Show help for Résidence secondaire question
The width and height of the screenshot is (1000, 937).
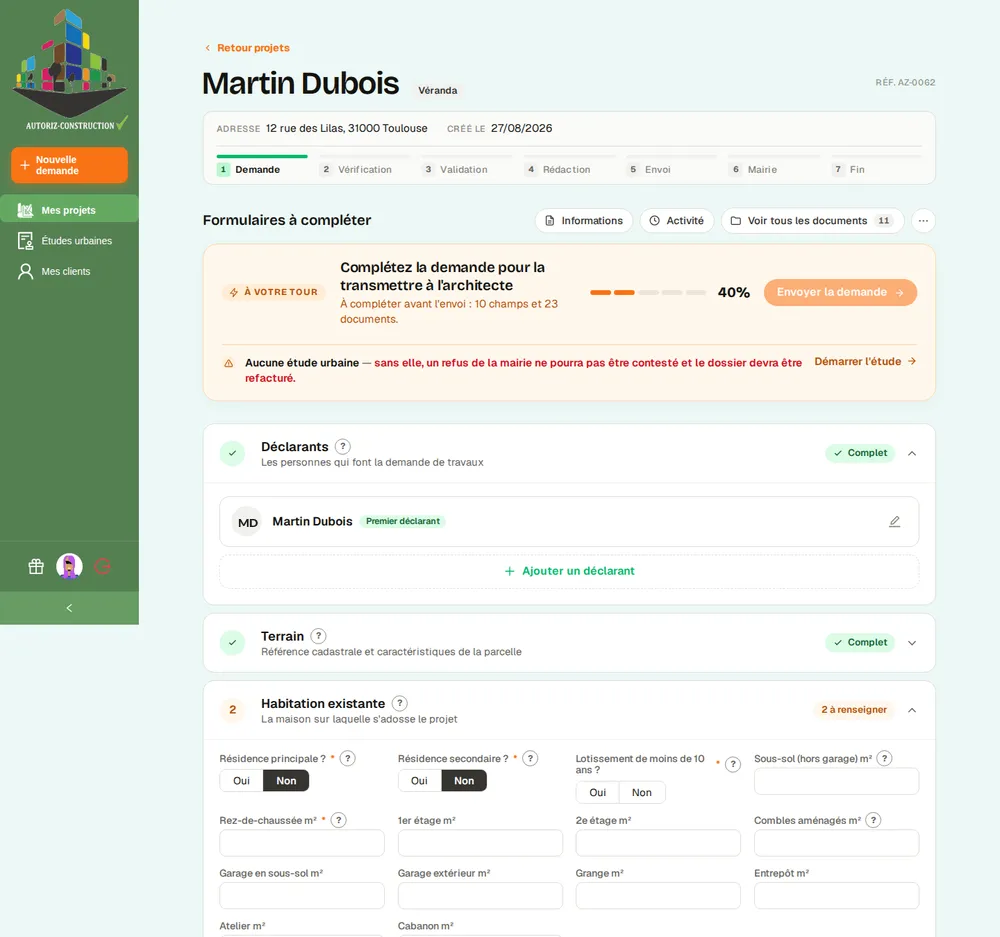tap(530, 758)
